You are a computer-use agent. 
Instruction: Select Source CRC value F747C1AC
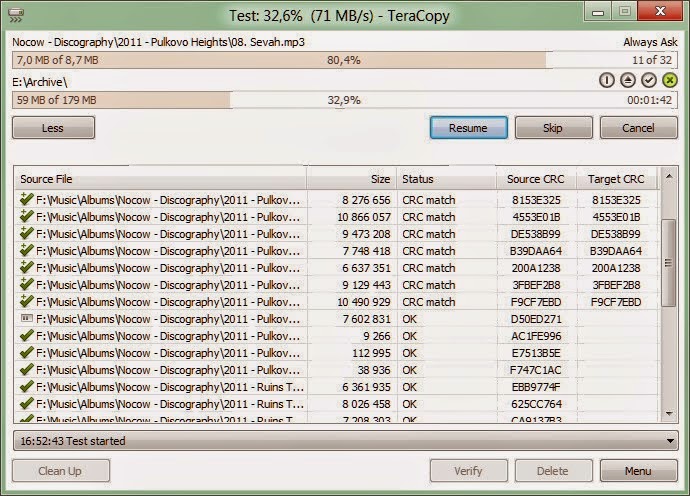[536, 370]
